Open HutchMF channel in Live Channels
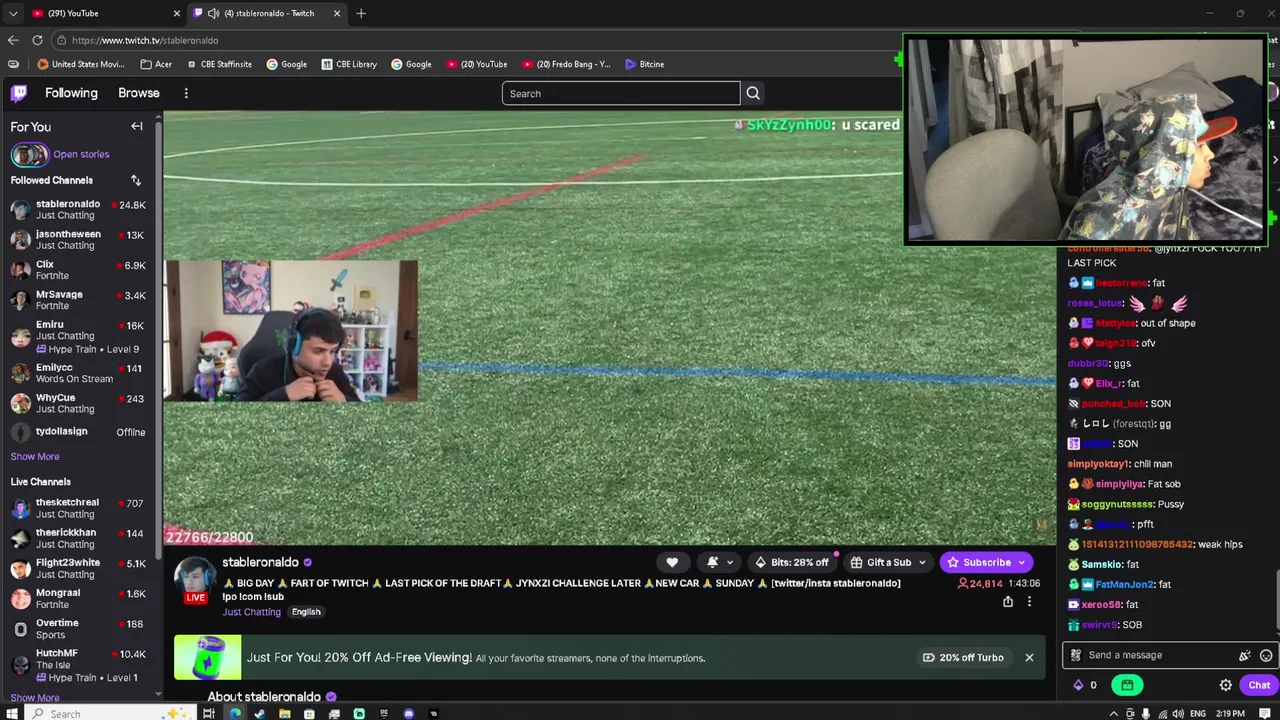Image resolution: width=1280 pixels, height=720 pixels. [x=80, y=665]
